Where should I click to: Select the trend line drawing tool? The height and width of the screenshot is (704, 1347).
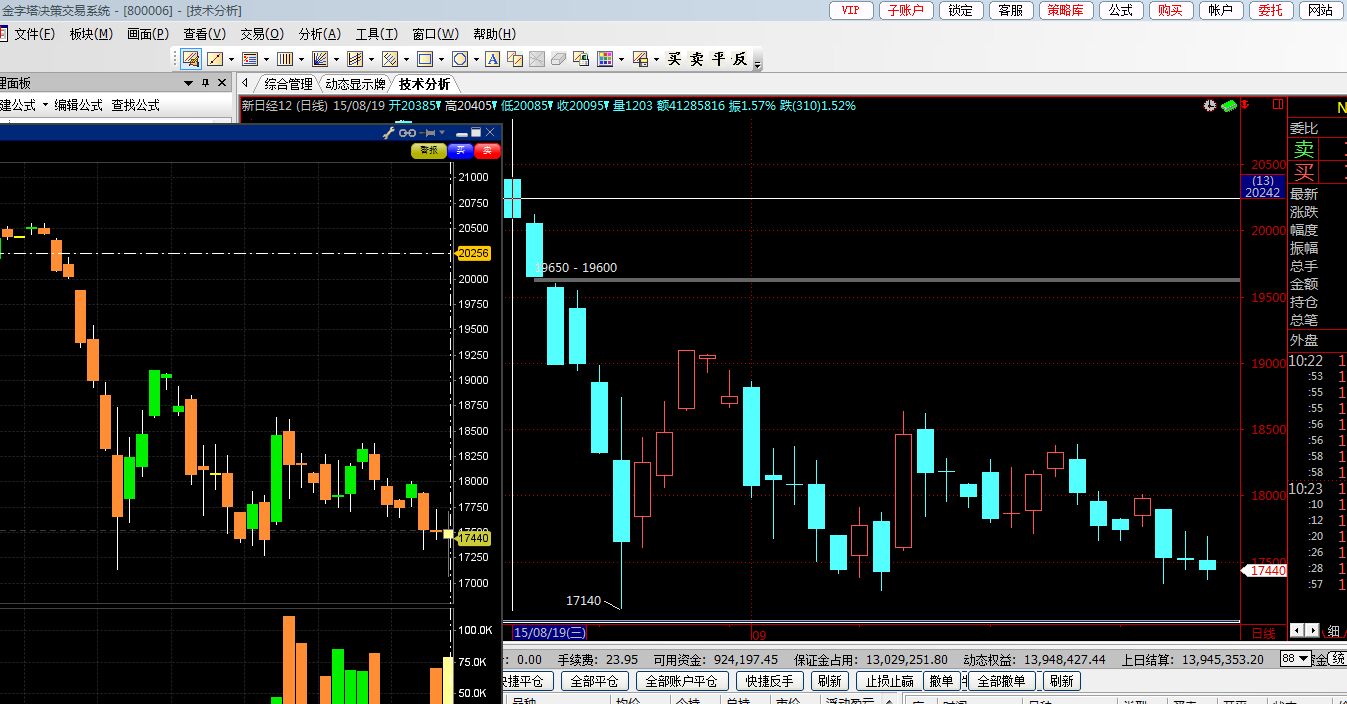(215, 60)
